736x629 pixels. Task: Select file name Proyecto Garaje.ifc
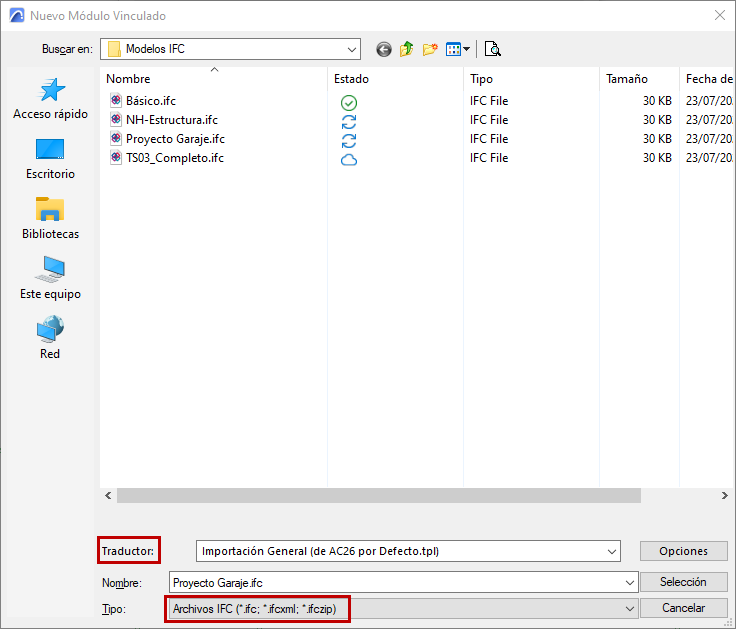pyautogui.click(x=175, y=139)
